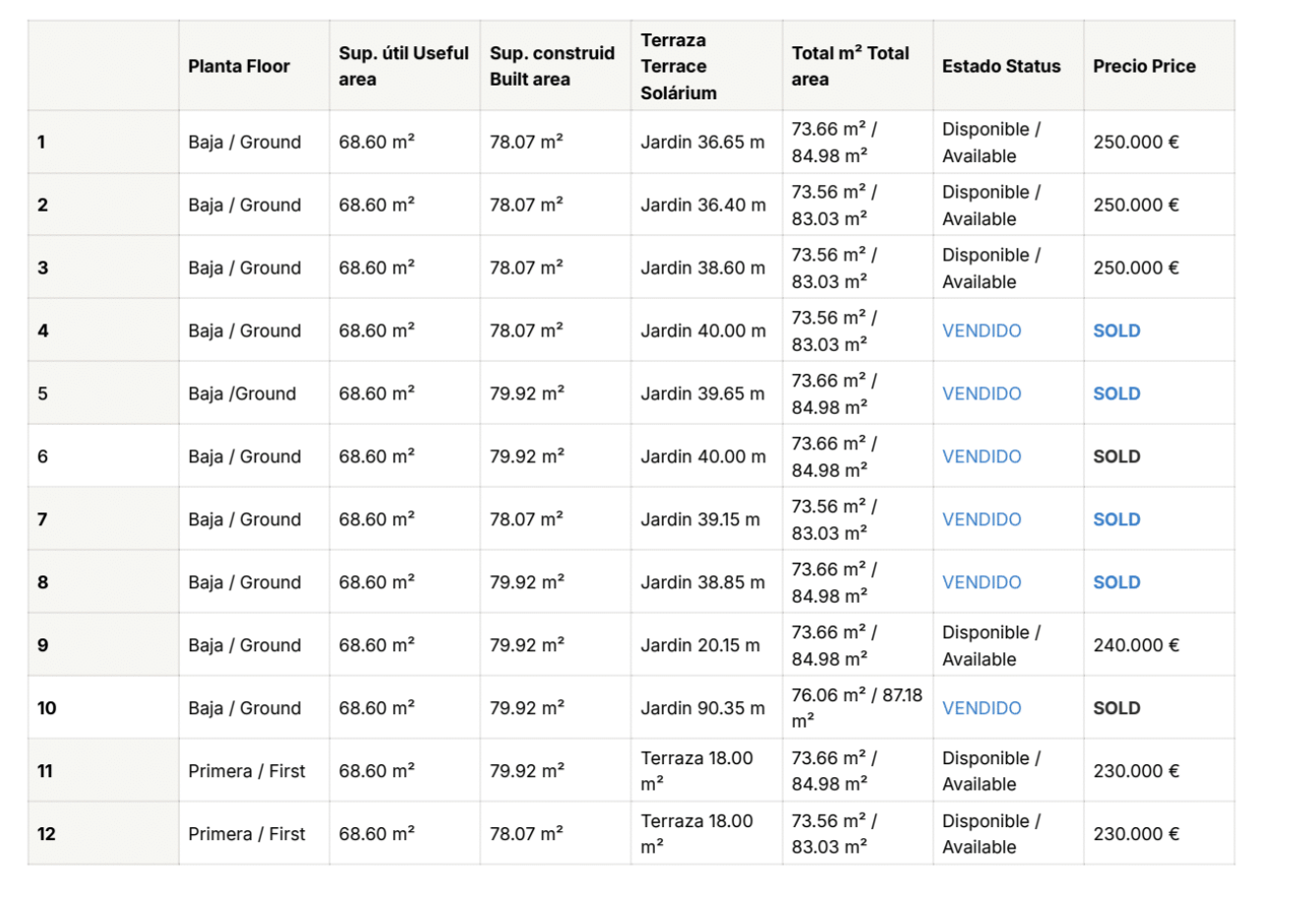Click the blue SOLD link in row 5

[1116, 393]
